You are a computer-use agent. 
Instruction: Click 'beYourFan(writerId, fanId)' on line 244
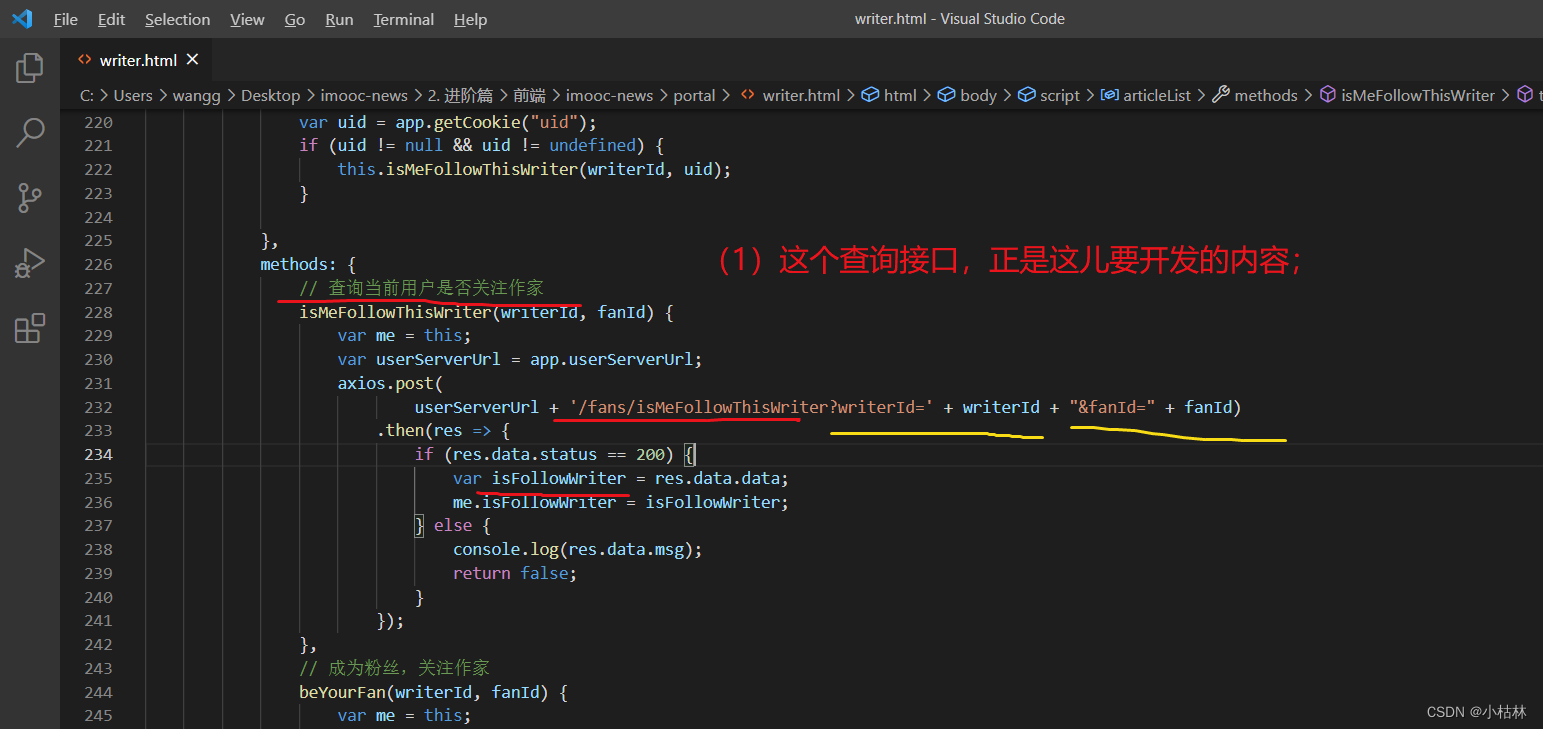click(x=426, y=691)
